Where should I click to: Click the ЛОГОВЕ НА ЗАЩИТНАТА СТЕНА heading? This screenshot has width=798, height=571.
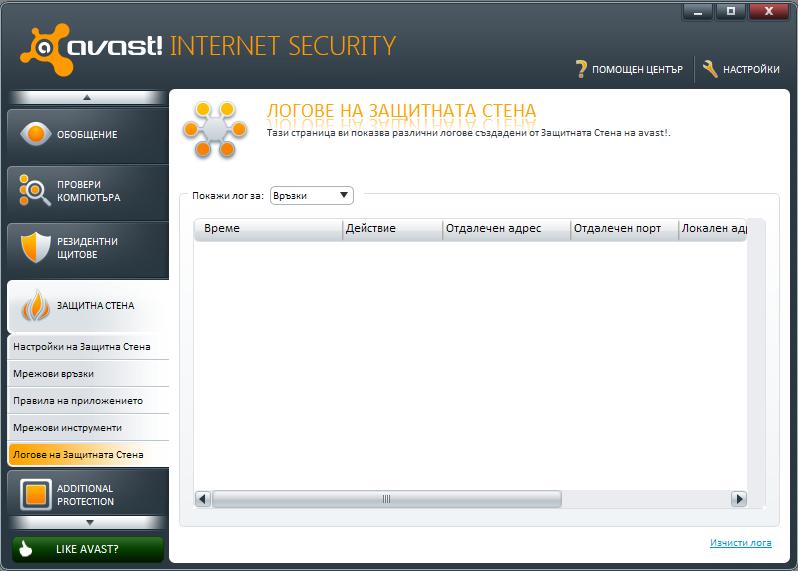[x=402, y=110]
